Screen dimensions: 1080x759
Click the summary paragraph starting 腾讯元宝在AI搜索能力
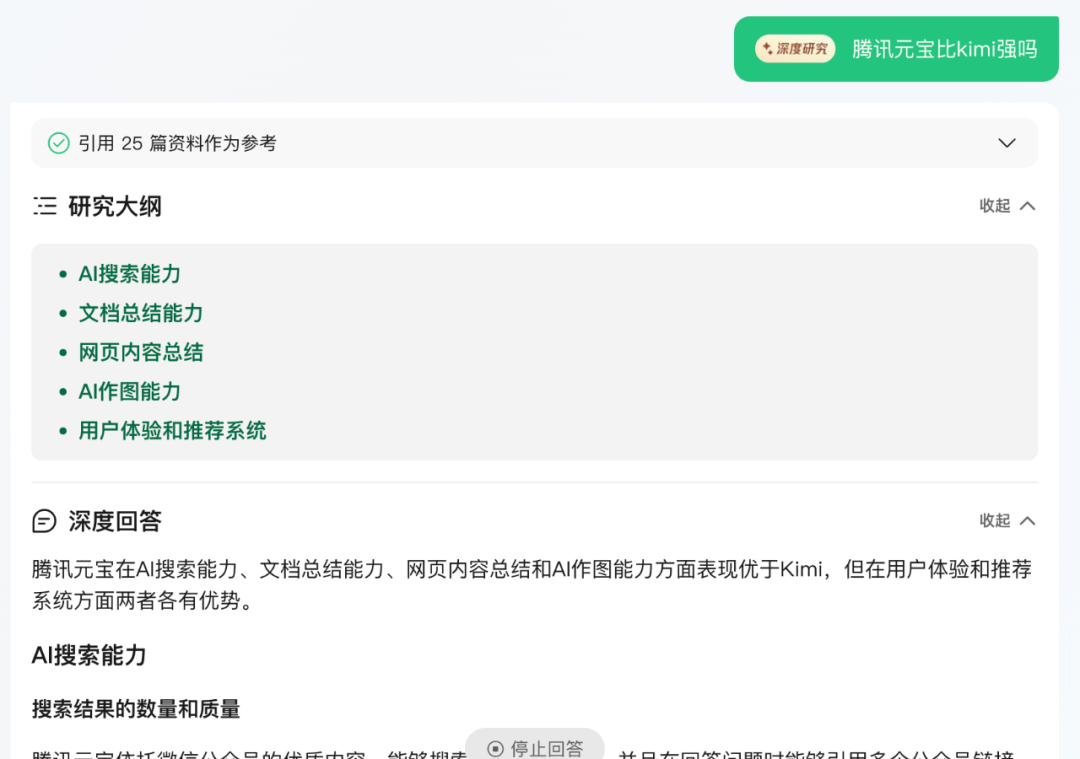click(532, 585)
